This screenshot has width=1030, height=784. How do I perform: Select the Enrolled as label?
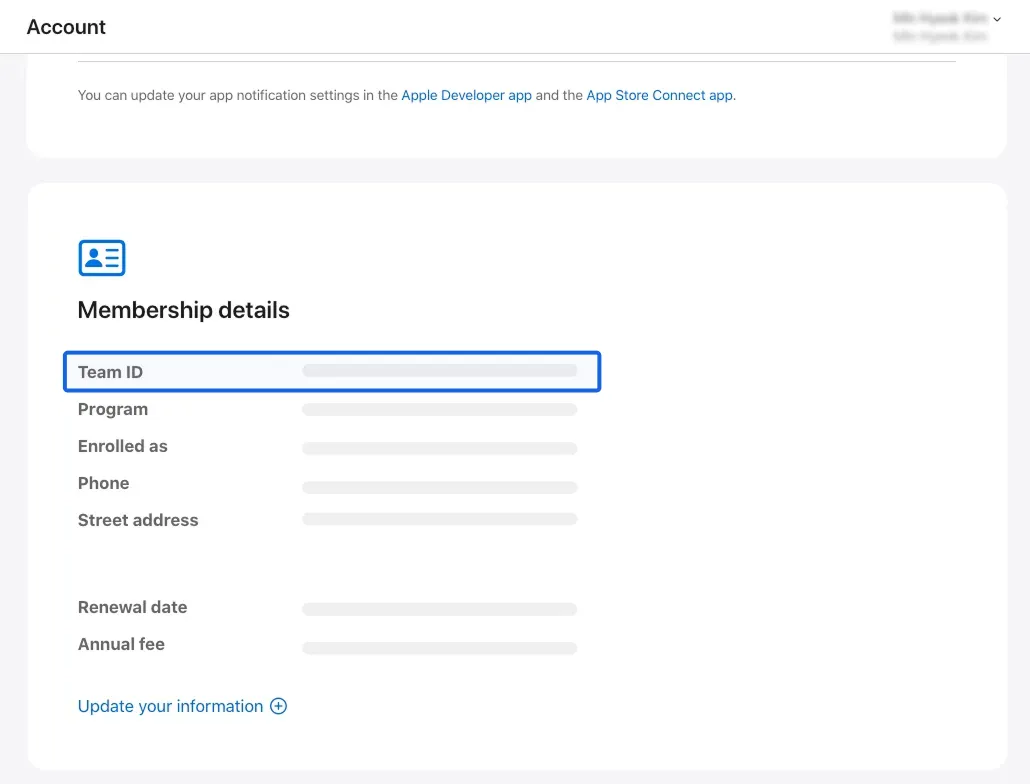(122, 446)
